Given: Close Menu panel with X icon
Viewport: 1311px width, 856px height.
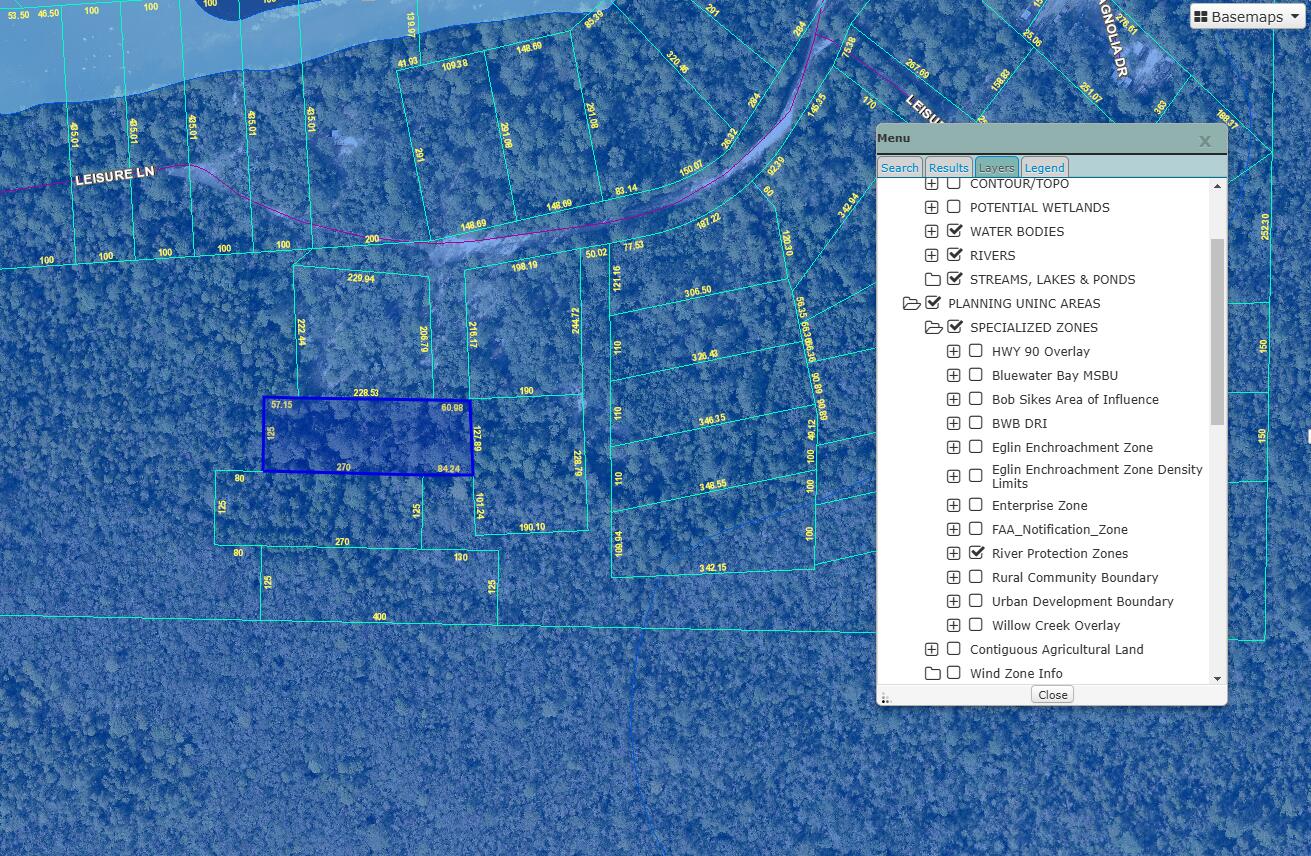Looking at the screenshot, I should point(1205,141).
